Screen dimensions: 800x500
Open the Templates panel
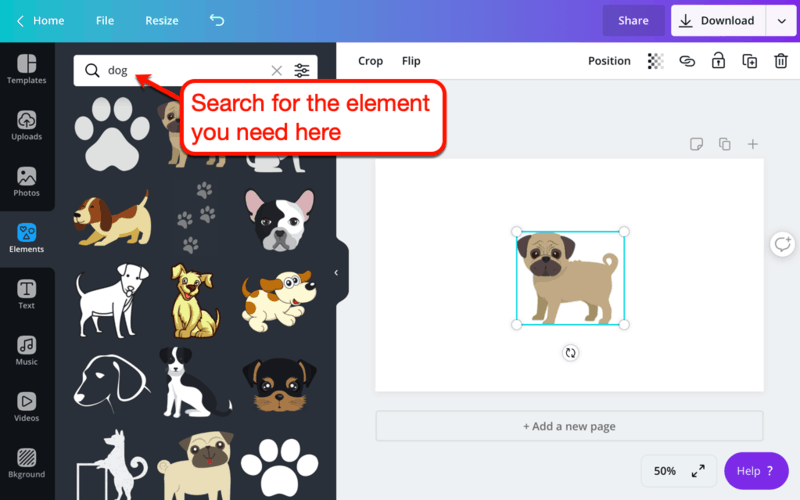coord(27,69)
